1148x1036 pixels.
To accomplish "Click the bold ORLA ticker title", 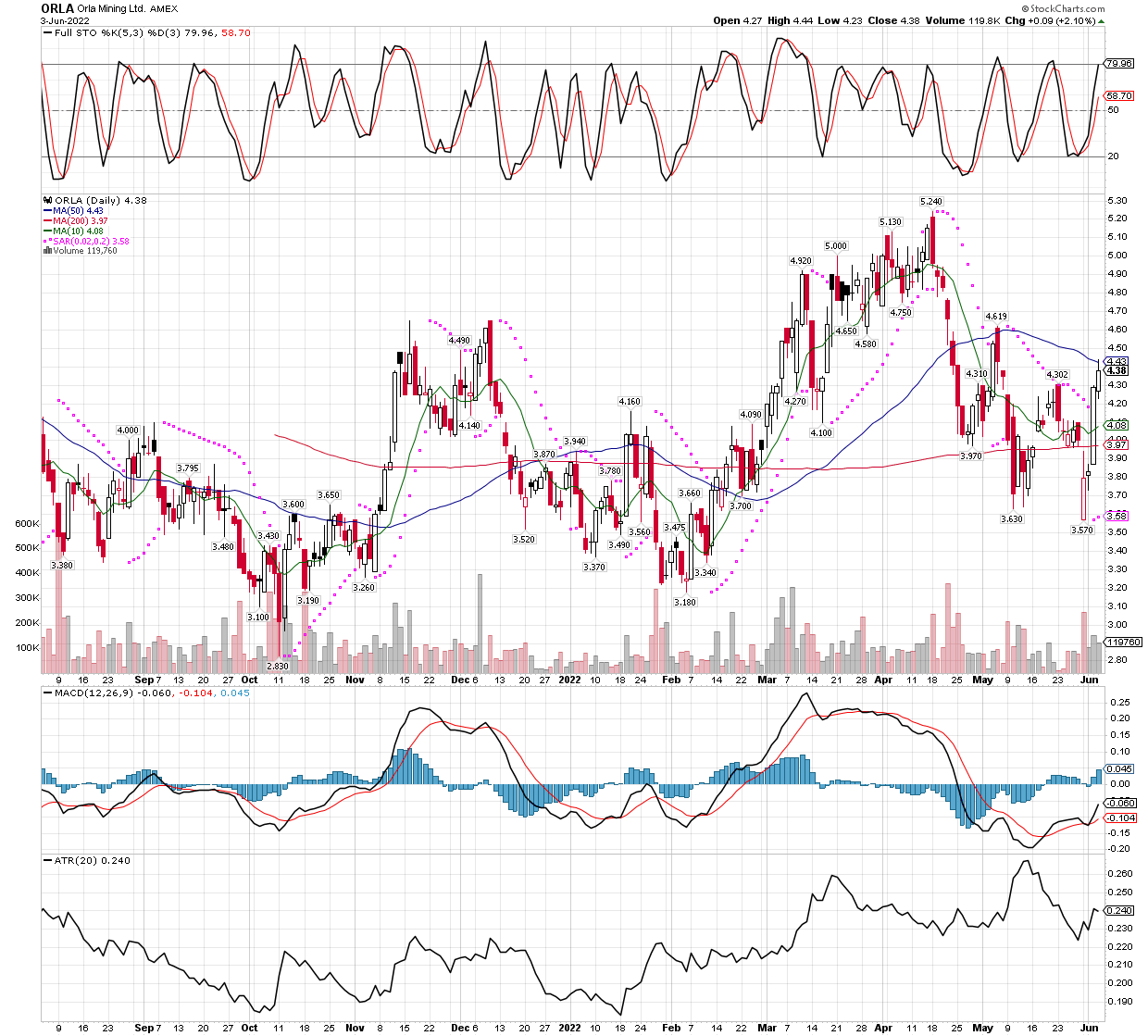I will 57,8.
